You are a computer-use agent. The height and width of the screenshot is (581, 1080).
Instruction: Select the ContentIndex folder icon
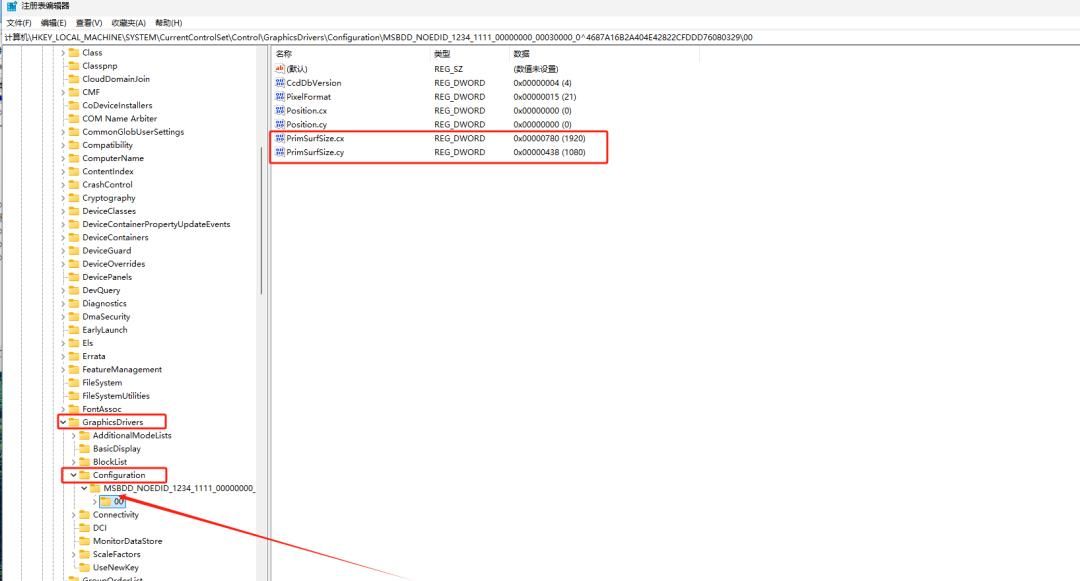[74, 171]
